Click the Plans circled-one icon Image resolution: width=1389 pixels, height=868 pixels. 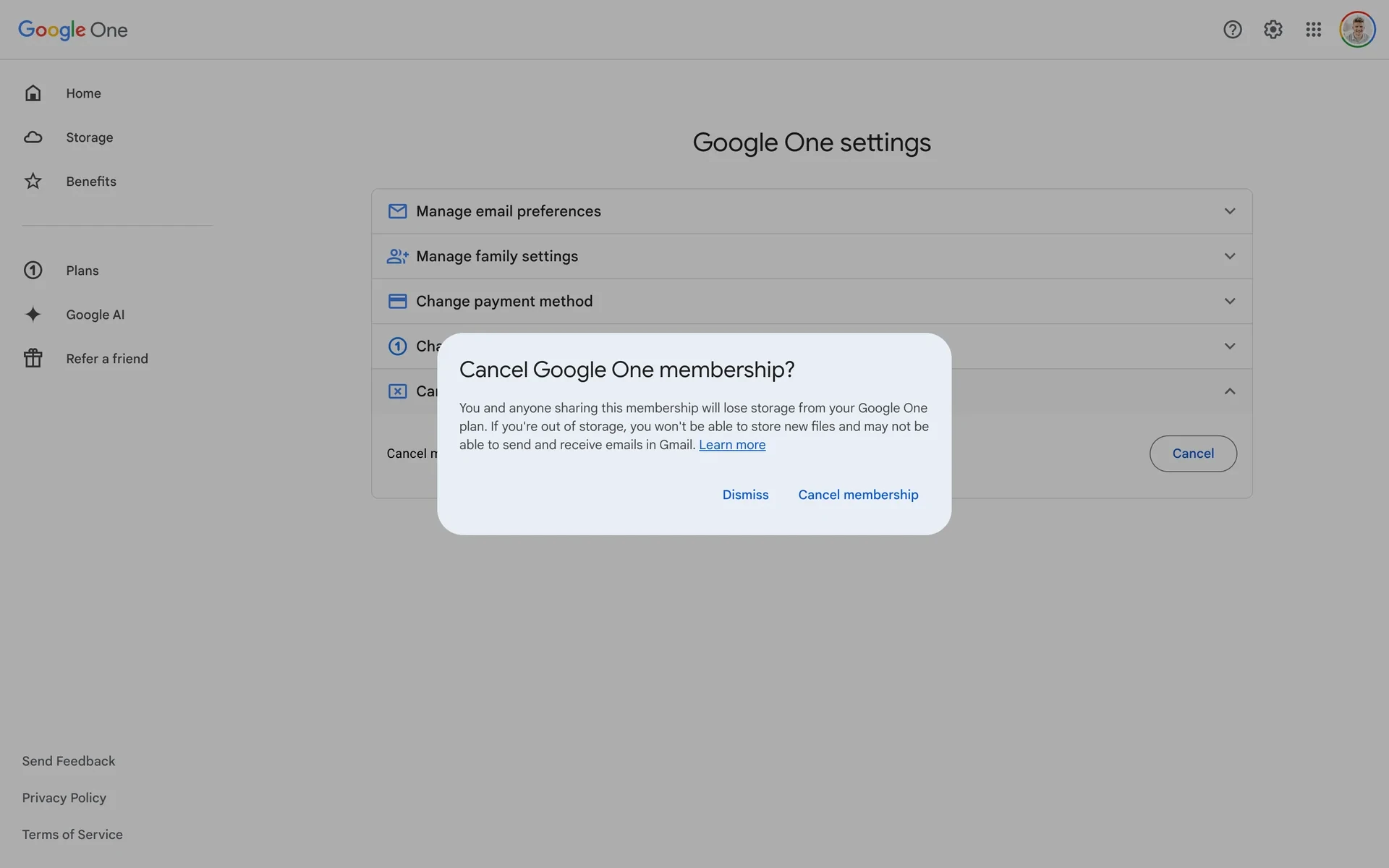[x=33, y=270]
